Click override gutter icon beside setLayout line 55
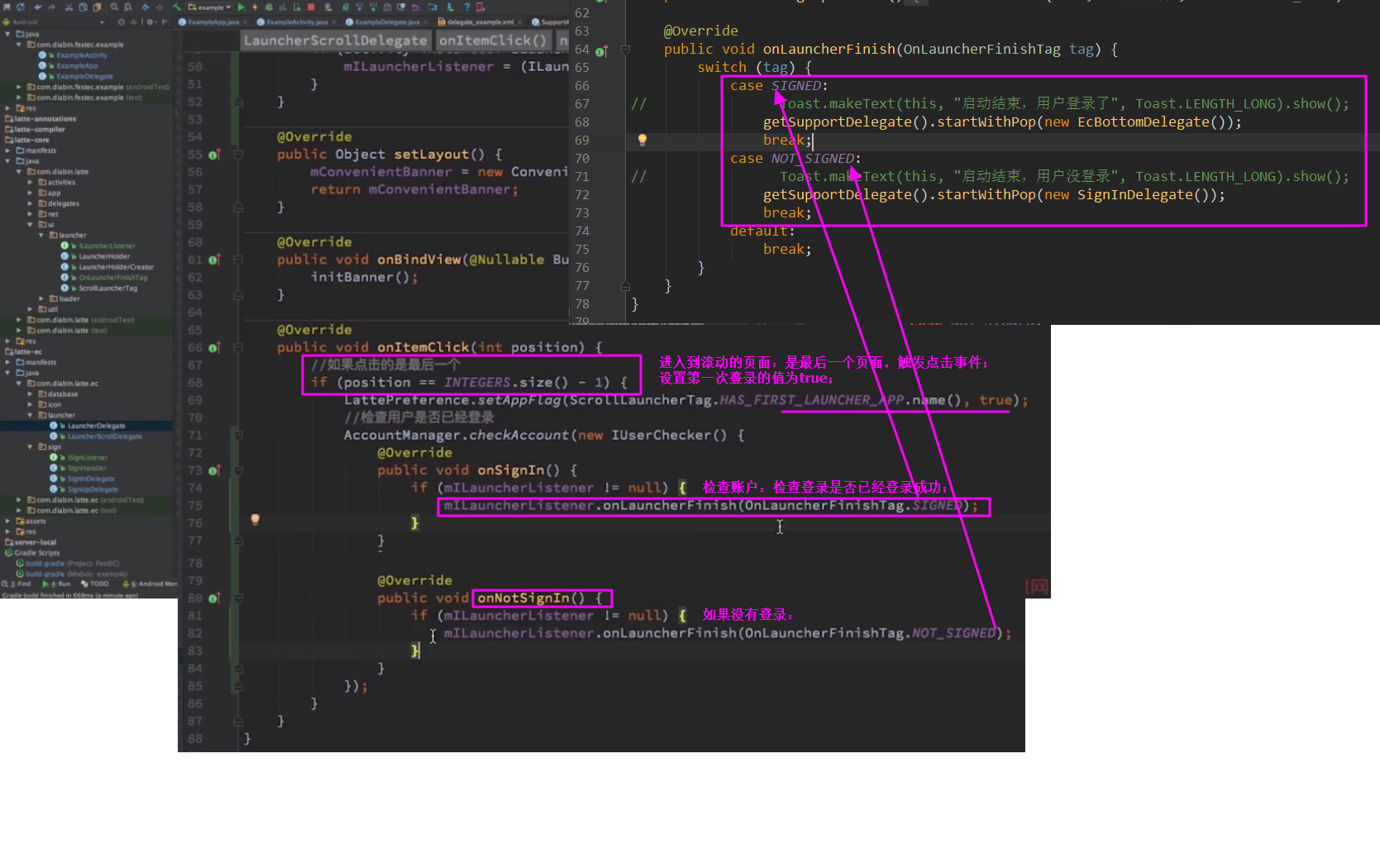Screen dimensions: 1380x868 point(214,155)
